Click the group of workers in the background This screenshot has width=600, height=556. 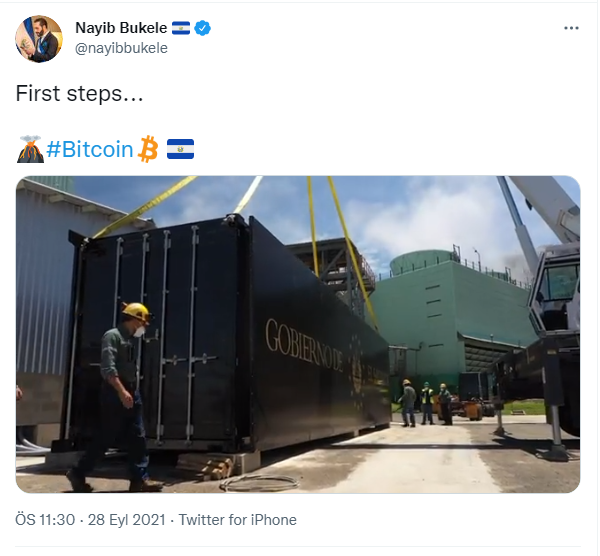point(426,402)
